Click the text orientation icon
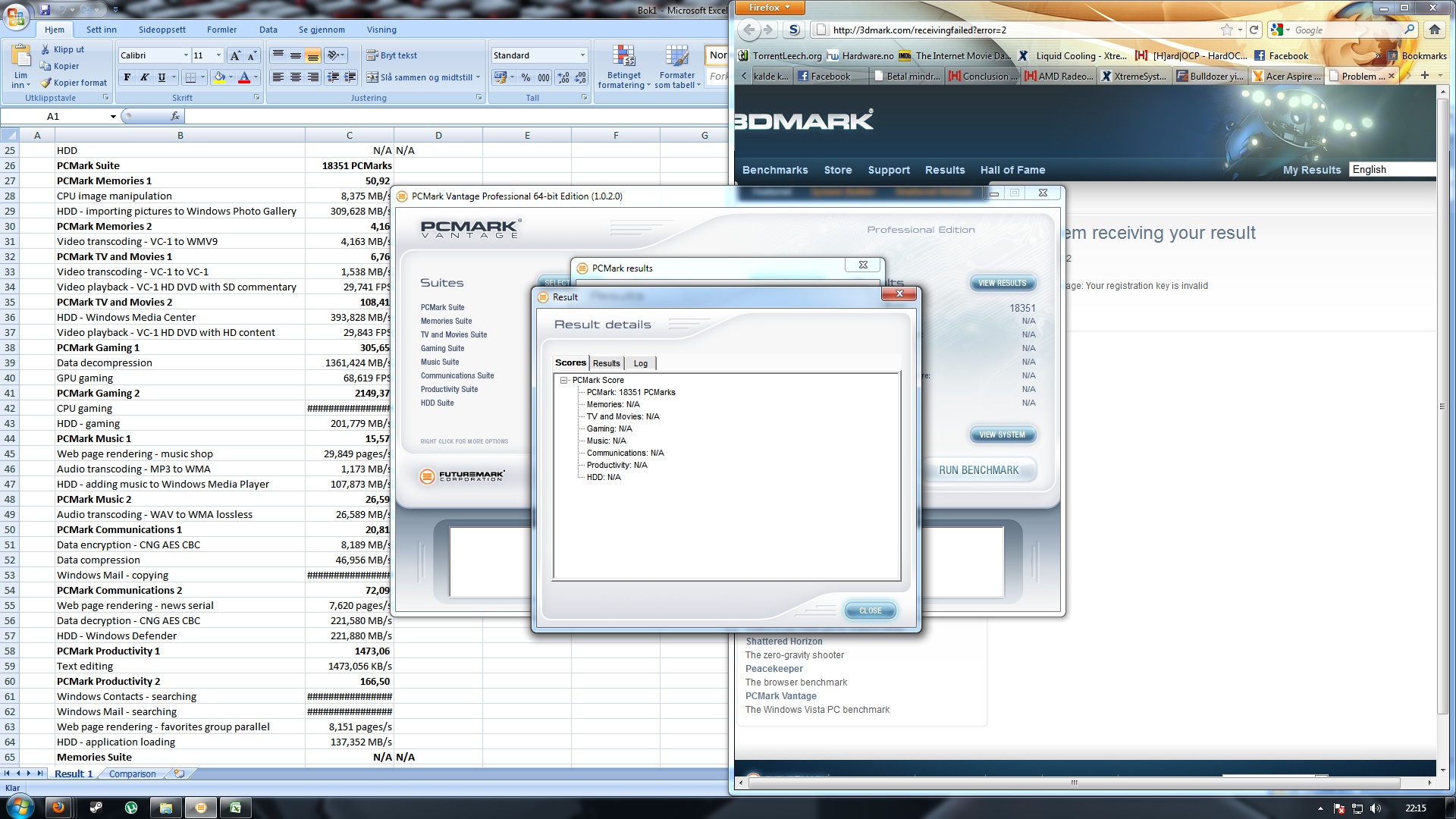The height and width of the screenshot is (819, 1456). tap(333, 55)
